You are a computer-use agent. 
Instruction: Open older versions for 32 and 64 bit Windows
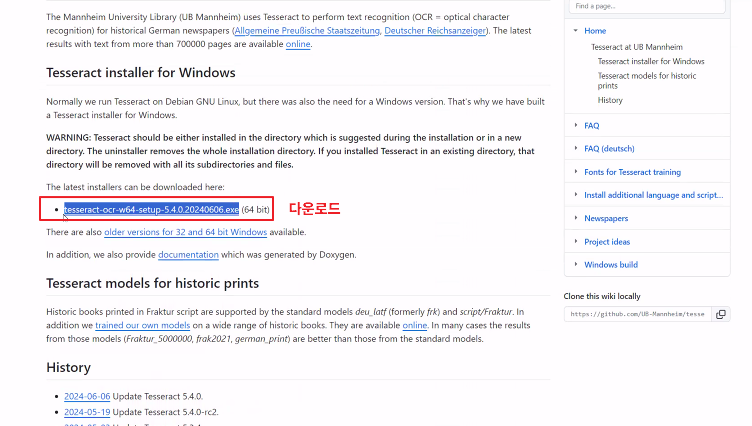tap(186, 232)
